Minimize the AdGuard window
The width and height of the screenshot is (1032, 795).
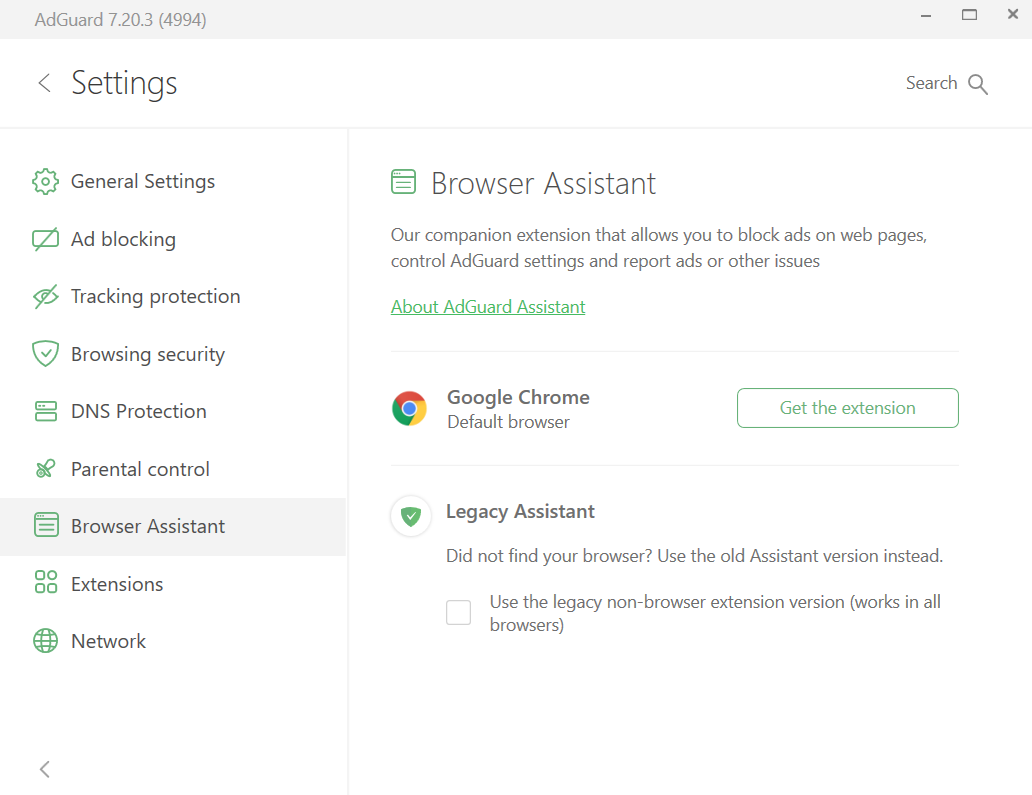pos(926,15)
